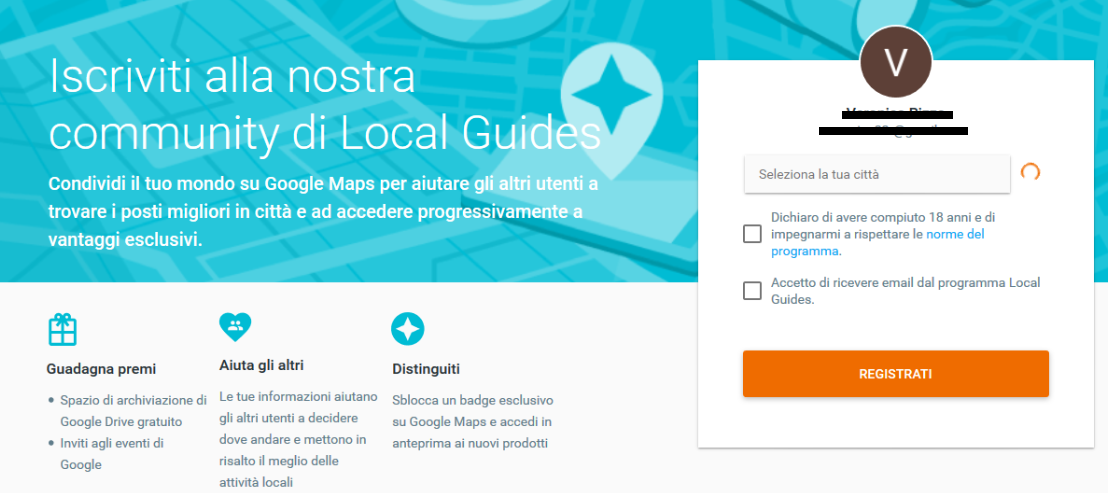
Task: Click the heart people icon above Aiuta gli altri
Action: [235, 326]
